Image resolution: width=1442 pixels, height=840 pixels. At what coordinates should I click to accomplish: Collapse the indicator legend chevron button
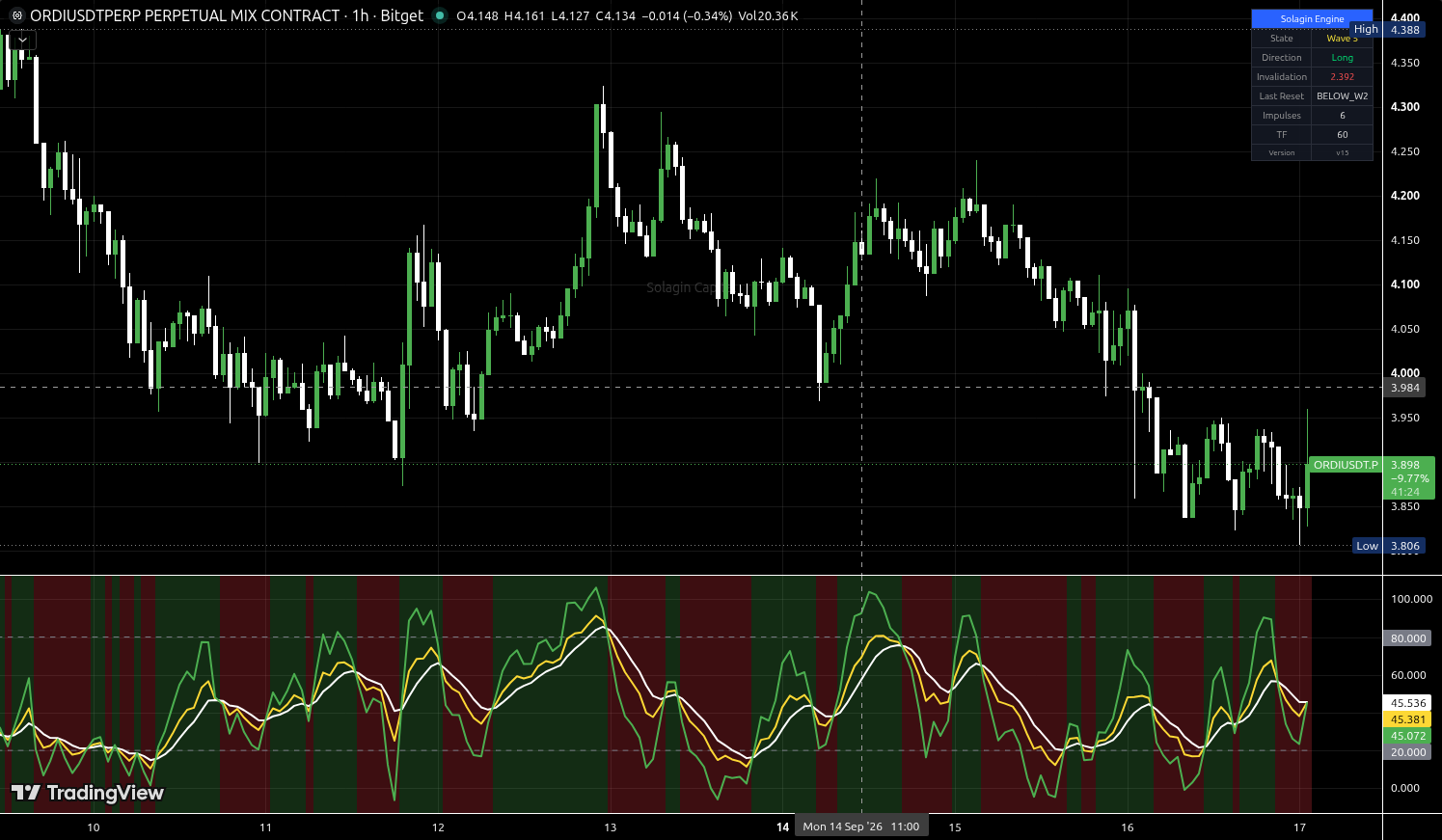tap(21, 41)
